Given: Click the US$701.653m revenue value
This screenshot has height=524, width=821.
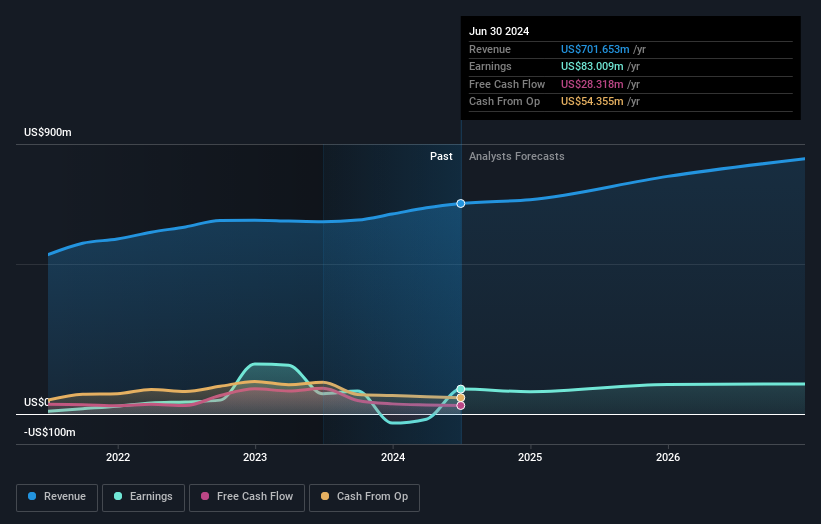Looking at the screenshot, I should [595, 49].
